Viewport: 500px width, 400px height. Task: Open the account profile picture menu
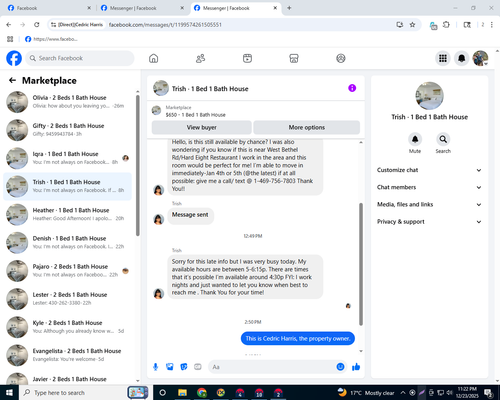tap(481, 58)
